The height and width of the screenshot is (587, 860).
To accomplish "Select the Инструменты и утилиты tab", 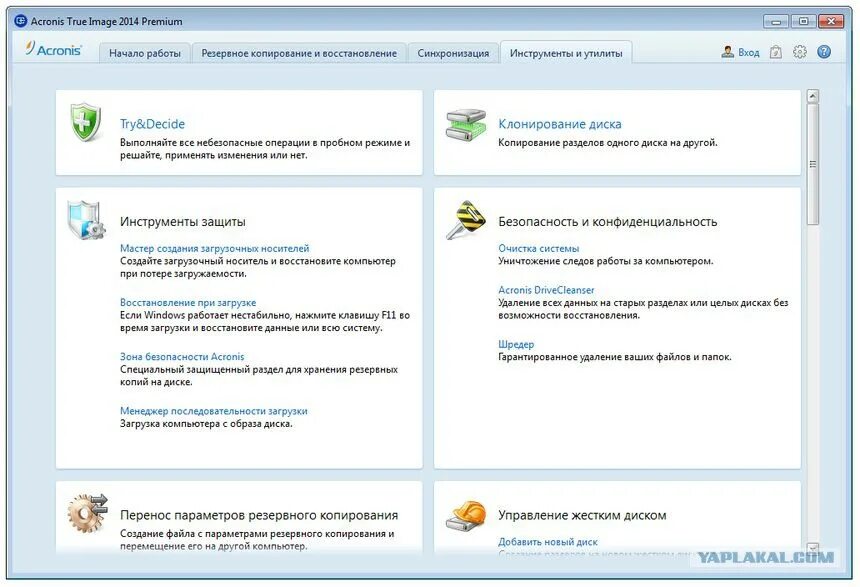I will point(566,53).
